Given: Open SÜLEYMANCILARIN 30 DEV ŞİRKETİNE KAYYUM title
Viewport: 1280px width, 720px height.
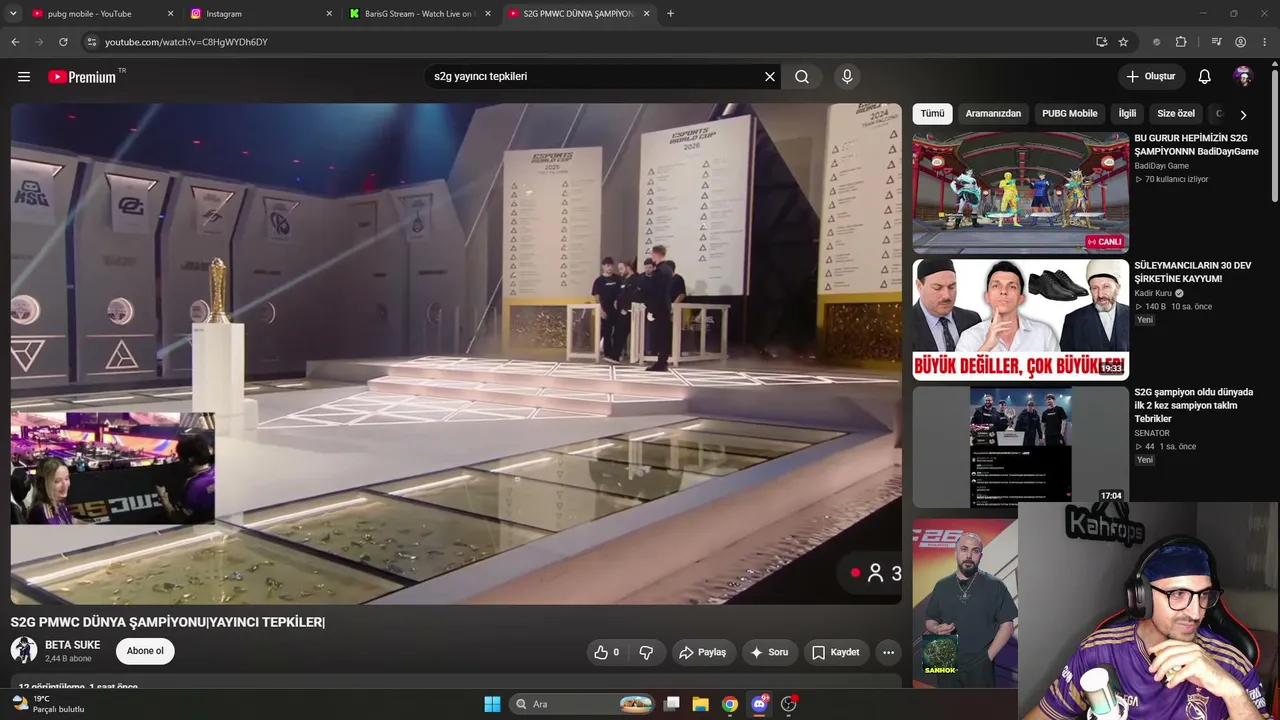Looking at the screenshot, I should point(1193,272).
